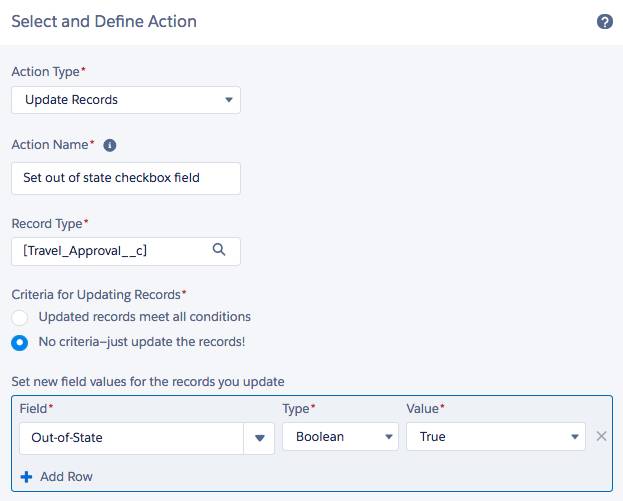Click the Out-of-State field text box
The width and height of the screenshot is (623, 501).
[x=132, y=438]
